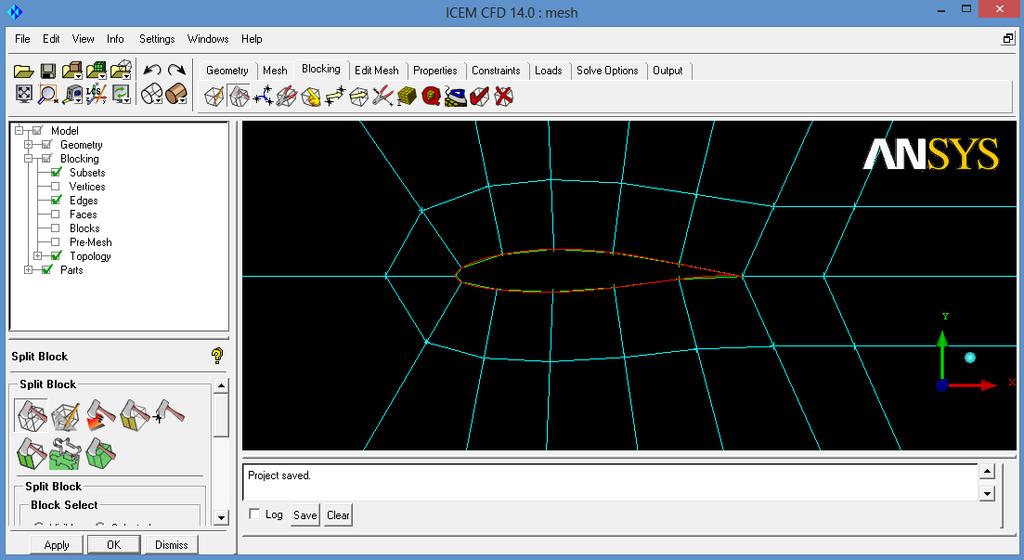Image resolution: width=1024 pixels, height=560 pixels.
Task: Toggle the Blocking checkbox in the tree
Action: (47, 159)
